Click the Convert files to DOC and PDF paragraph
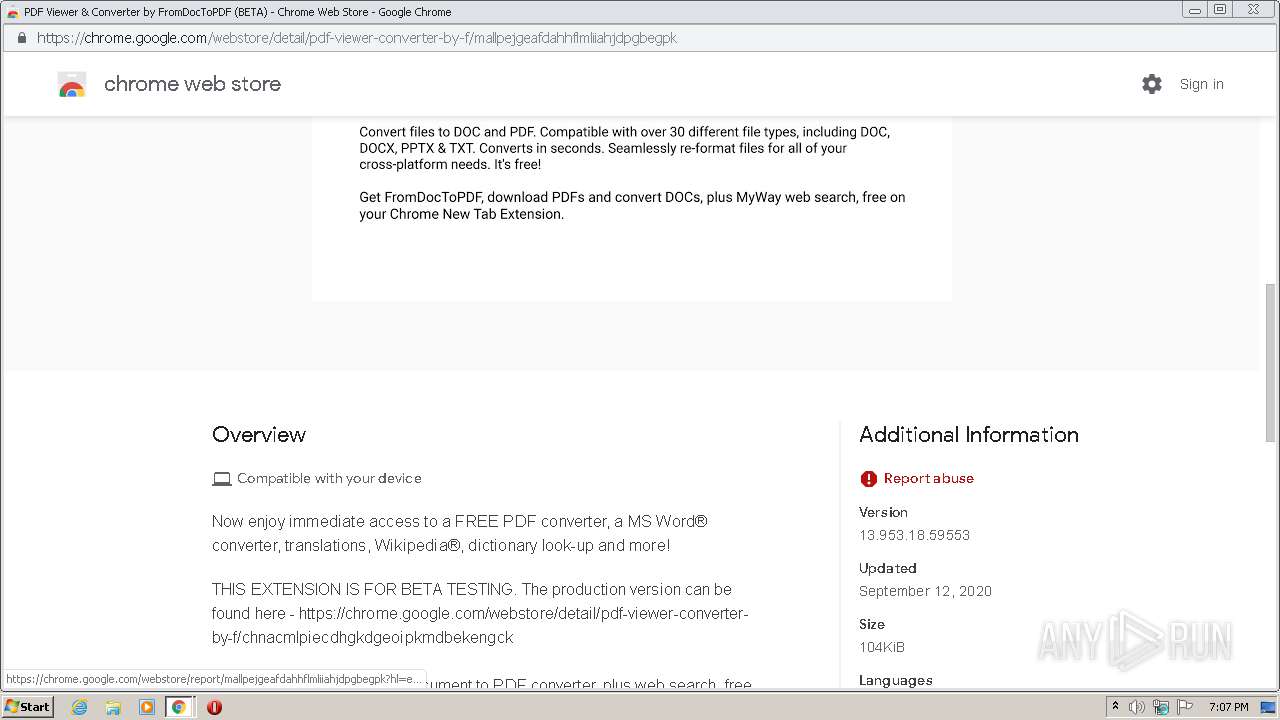This screenshot has width=1280, height=720. pyautogui.click(x=624, y=148)
